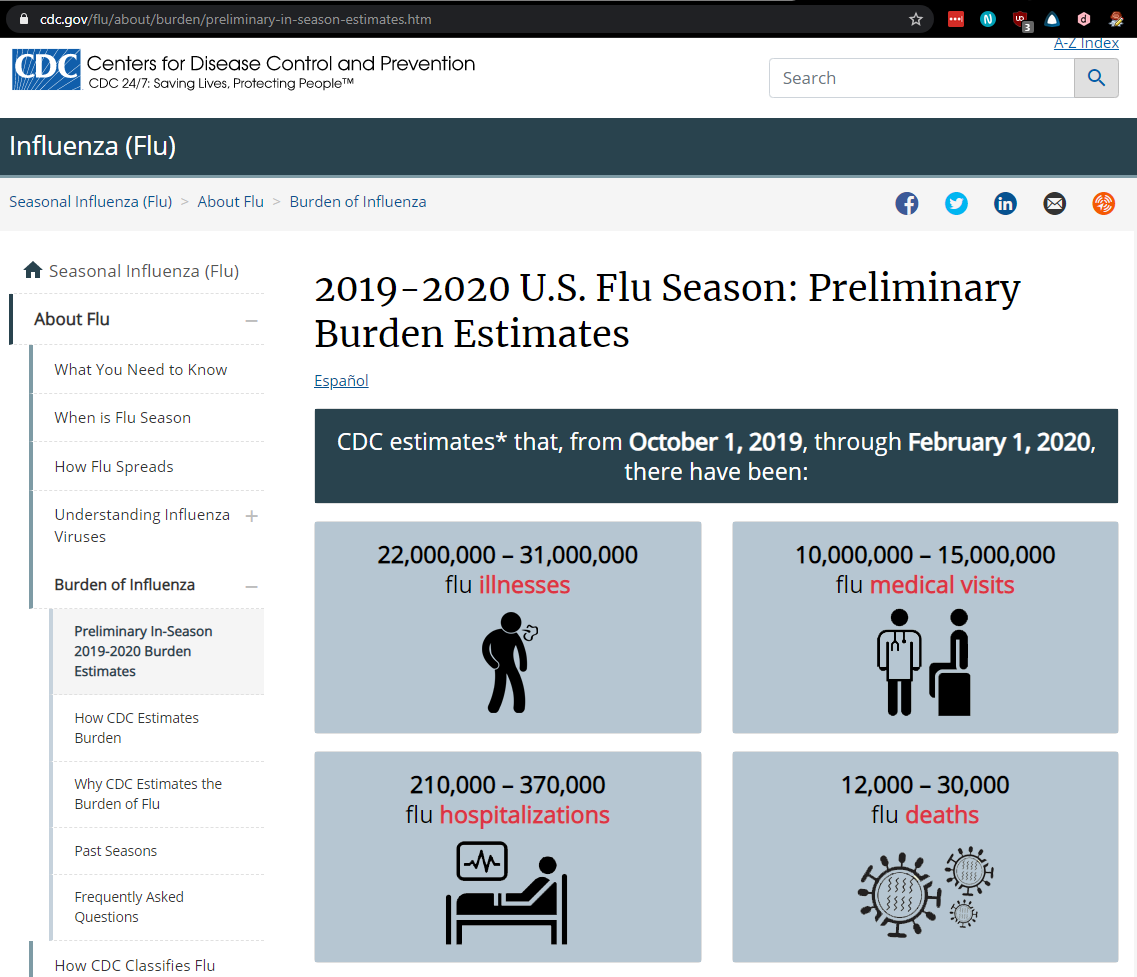Open Frequently Asked Questions sidebar link
Screen dimensions: 1137x977
pyautogui.click(x=129, y=907)
